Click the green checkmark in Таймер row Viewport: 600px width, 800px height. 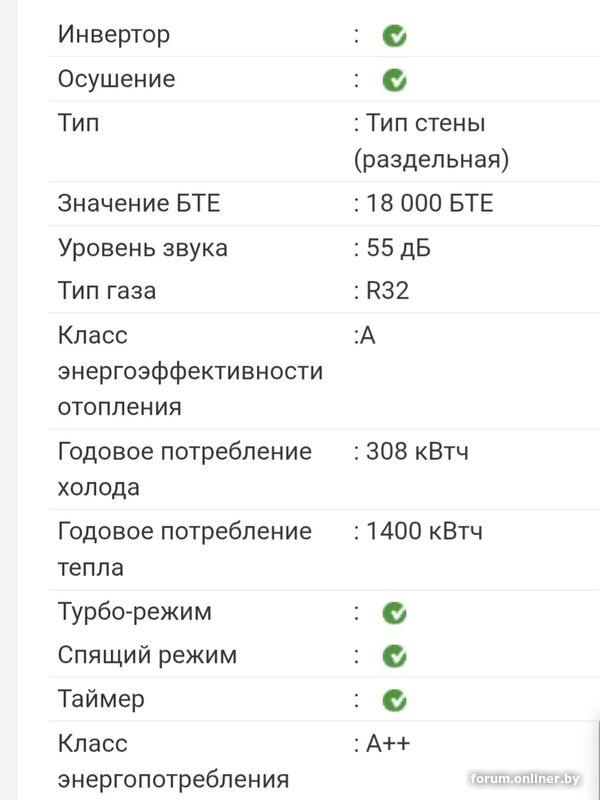coord(394,700)
